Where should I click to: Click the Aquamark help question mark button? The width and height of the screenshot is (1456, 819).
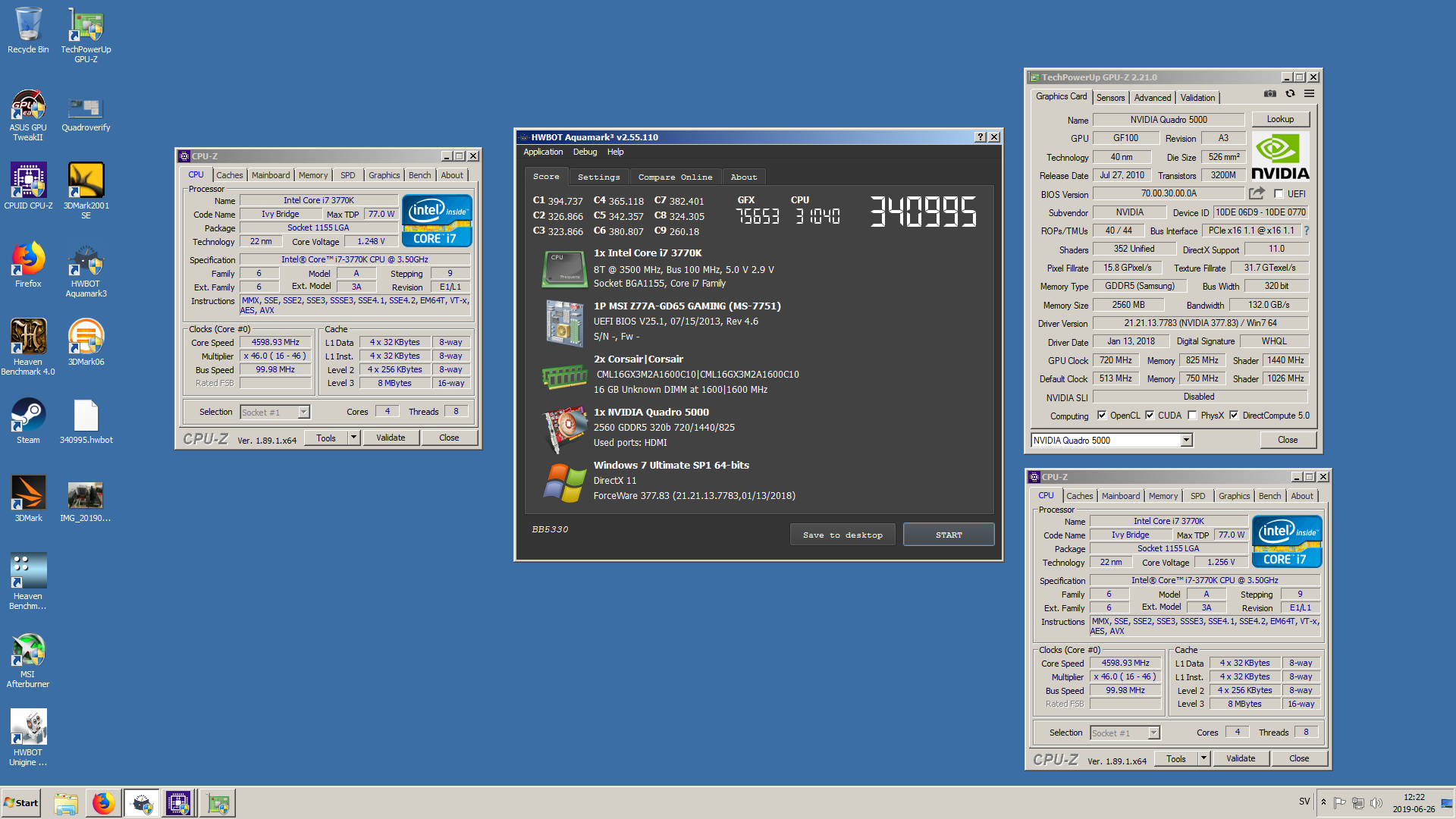980,137
